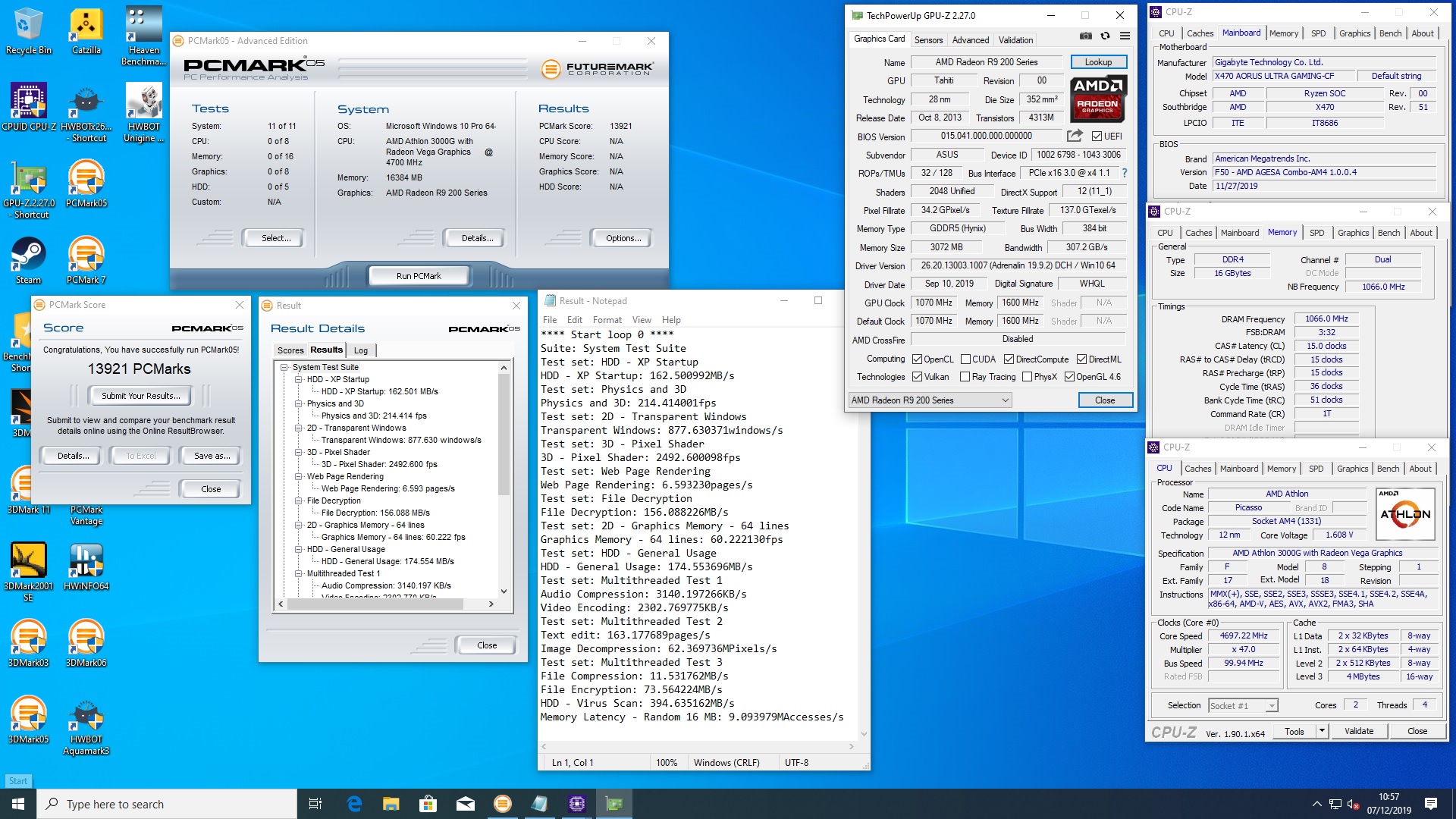Viewport: 1456px width, 819px height.
Task: Toggle OpenCL checkbox in GPU-Z
Action: click(x=917, y=359)
